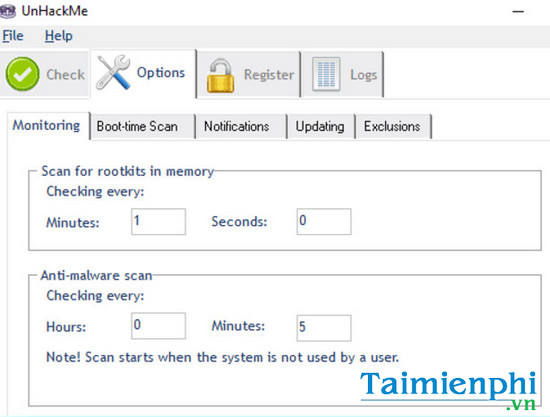Open the Updating tab
550x417 pixels.
point(320,127)
